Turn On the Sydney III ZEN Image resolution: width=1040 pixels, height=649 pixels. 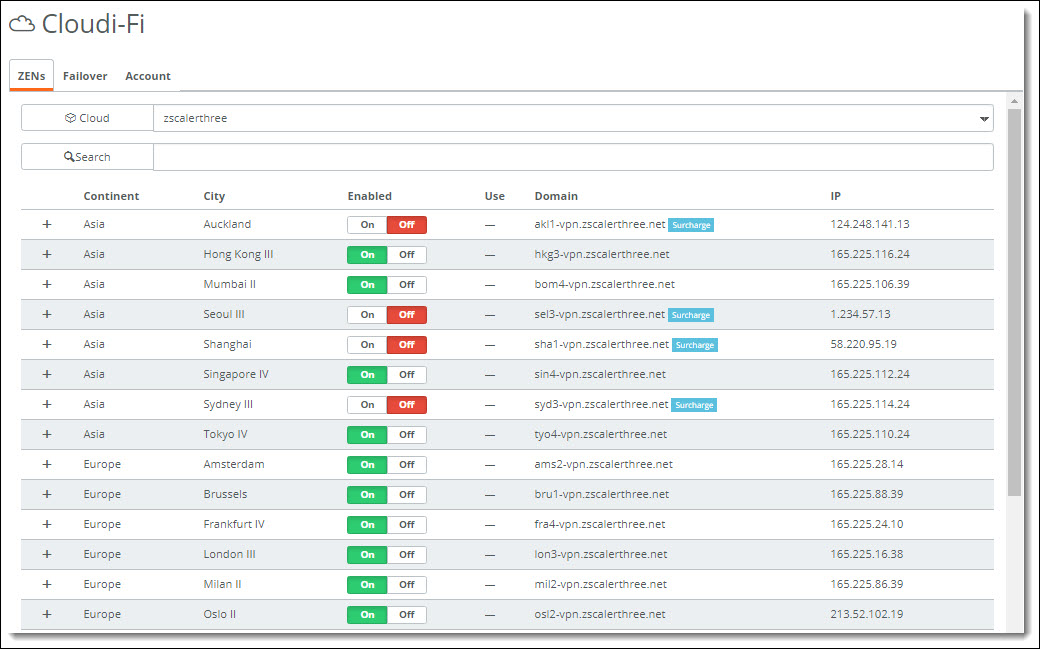pos(367,405)
